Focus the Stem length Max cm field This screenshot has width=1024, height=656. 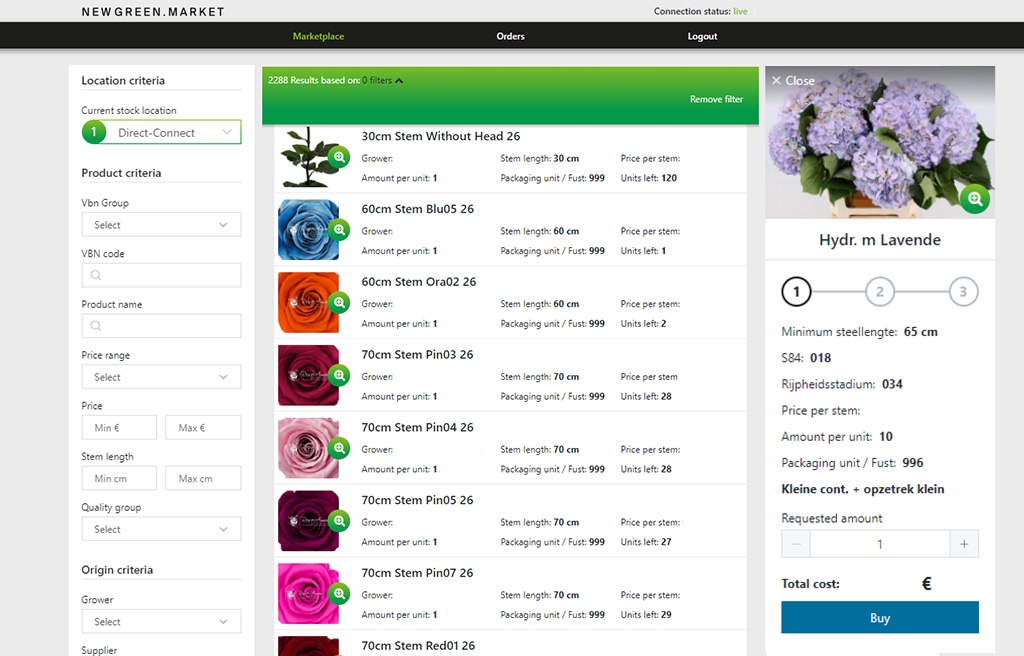pyautogui.click(x=203, y=478)
